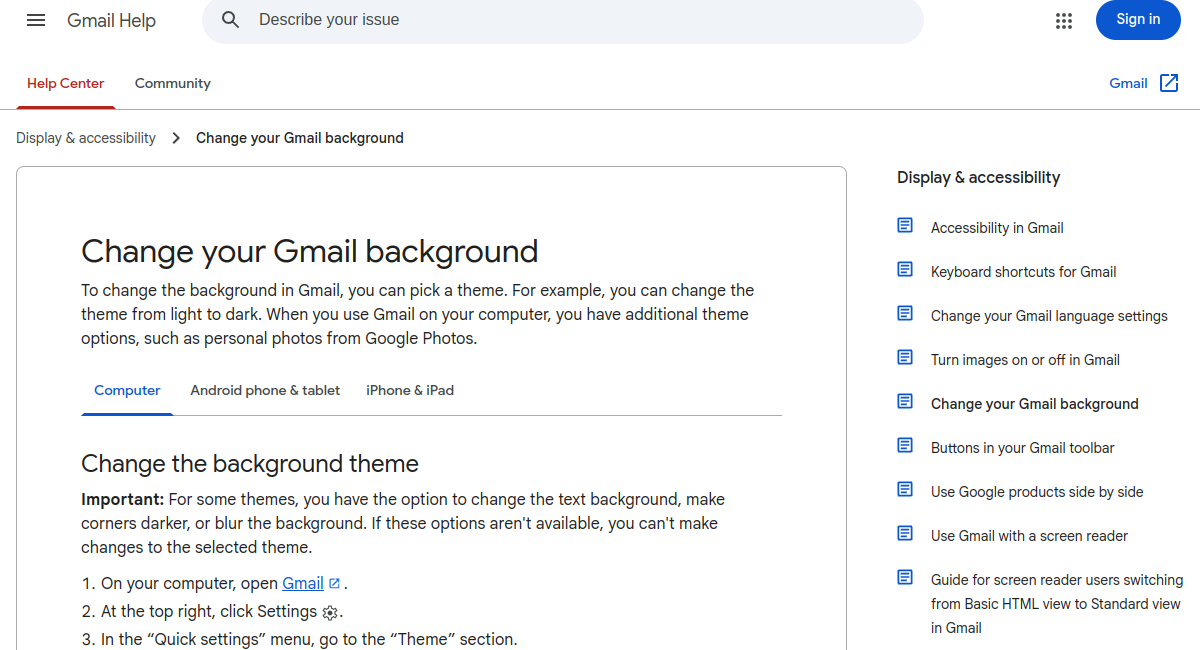The width and height of the screenshot is (1200, 650).
Task: Open the Keyboard shortcuts for Gmail article
Action: pyautogui.click(x=1023, y=272)
